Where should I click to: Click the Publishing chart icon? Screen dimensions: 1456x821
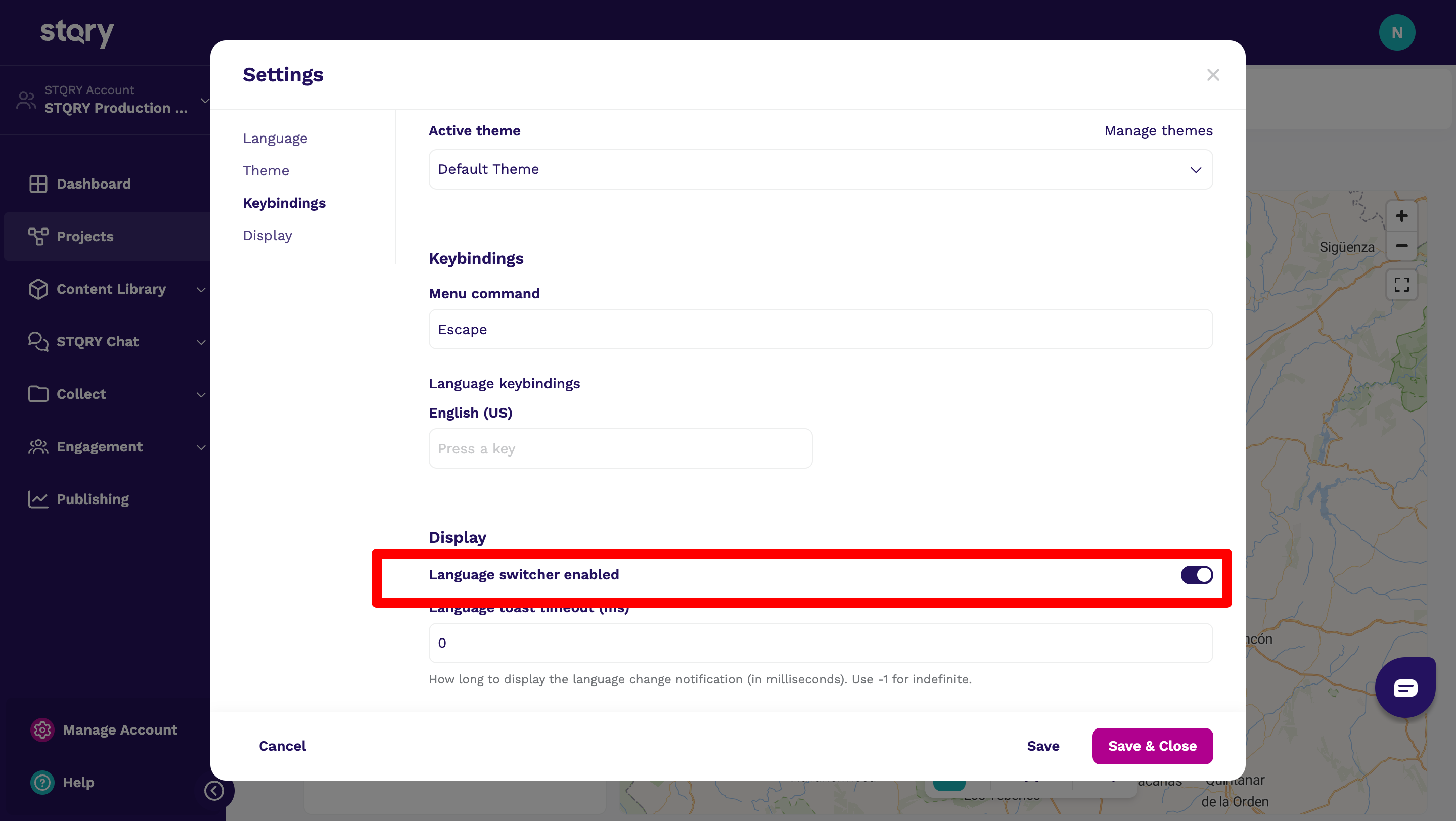(x=38, y=499)
